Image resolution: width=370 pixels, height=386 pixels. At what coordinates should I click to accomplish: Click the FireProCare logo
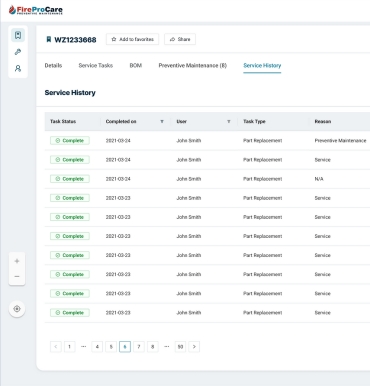(x=36, y=10)
